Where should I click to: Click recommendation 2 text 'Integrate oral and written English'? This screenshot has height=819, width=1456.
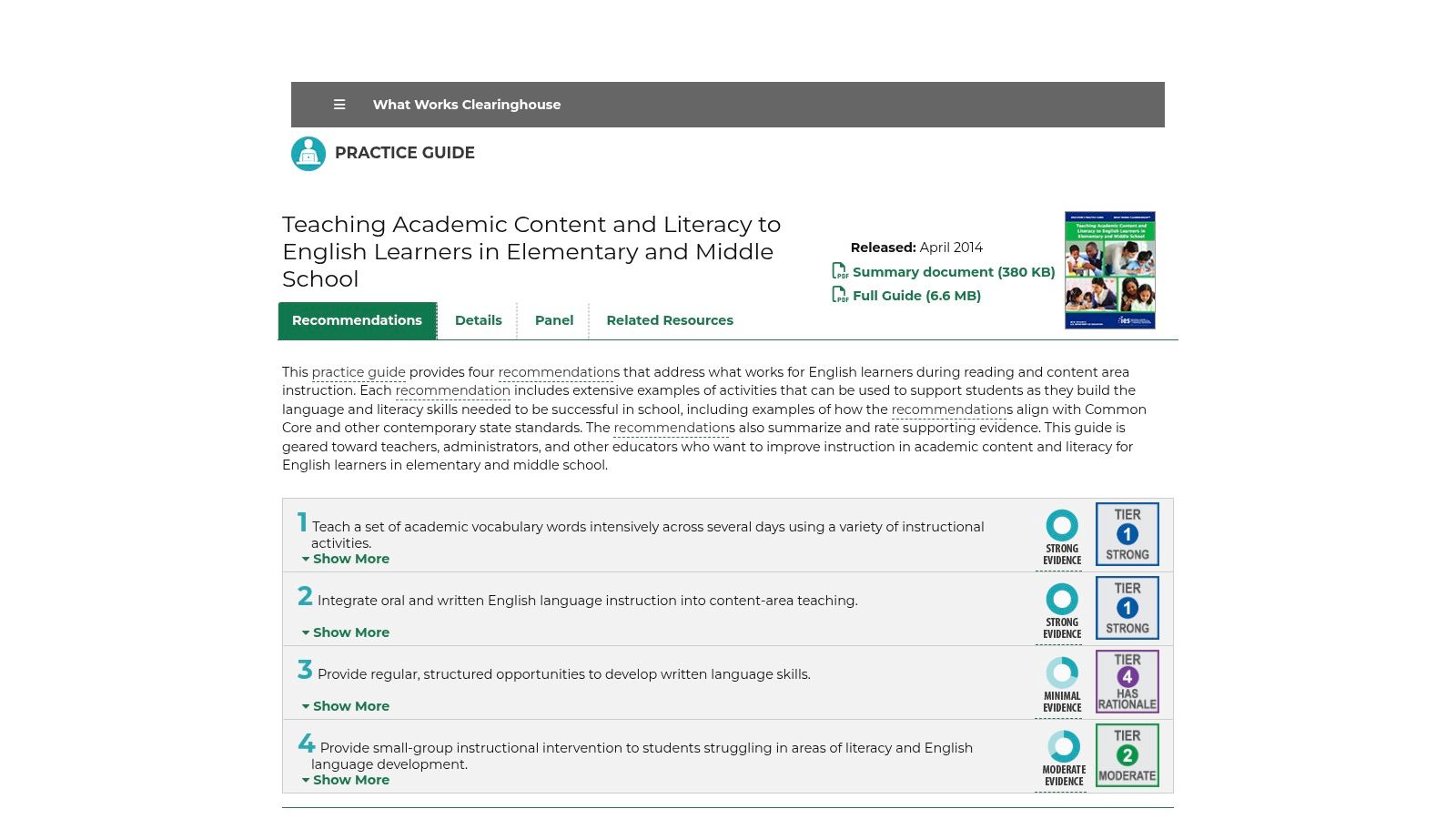coord(588,601)
